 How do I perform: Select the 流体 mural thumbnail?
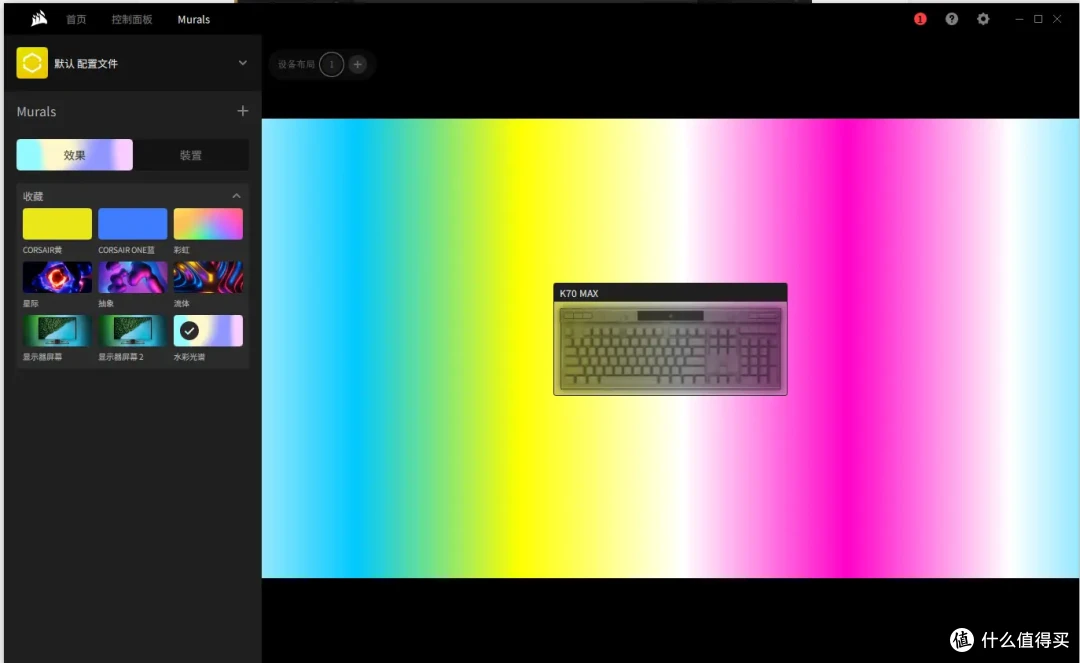(x=208, y=277)
